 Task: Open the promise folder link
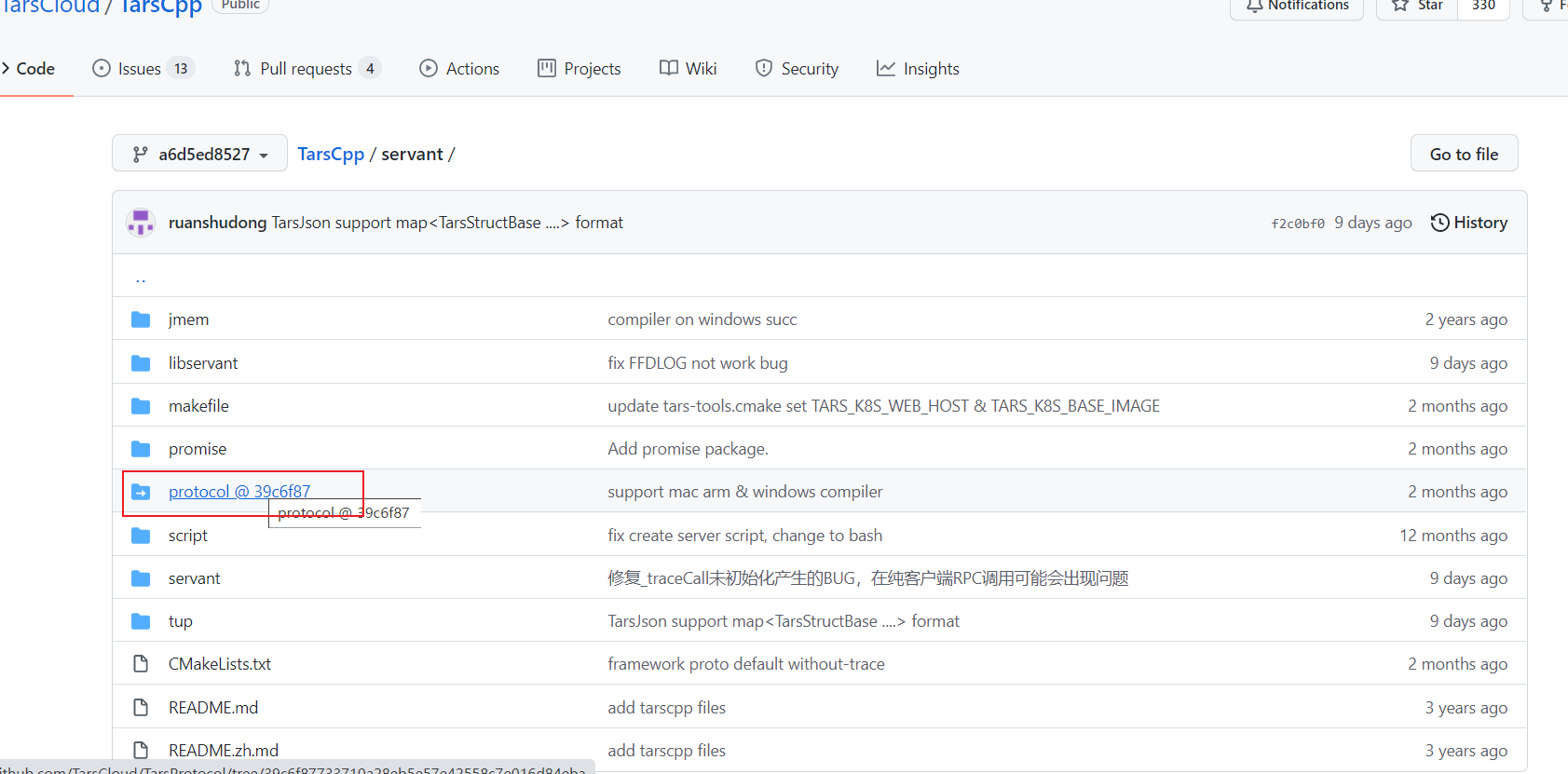[x=198, y=449]
